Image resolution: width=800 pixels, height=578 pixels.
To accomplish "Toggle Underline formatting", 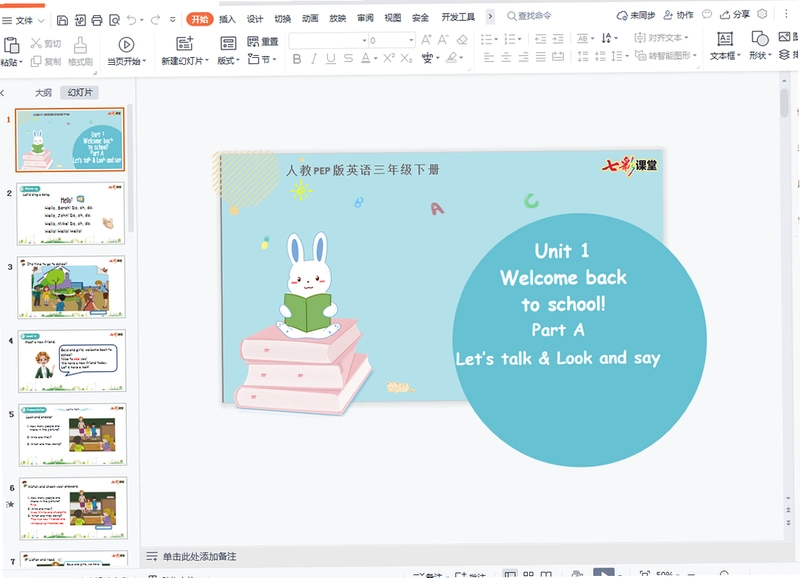I will (331, 59).
